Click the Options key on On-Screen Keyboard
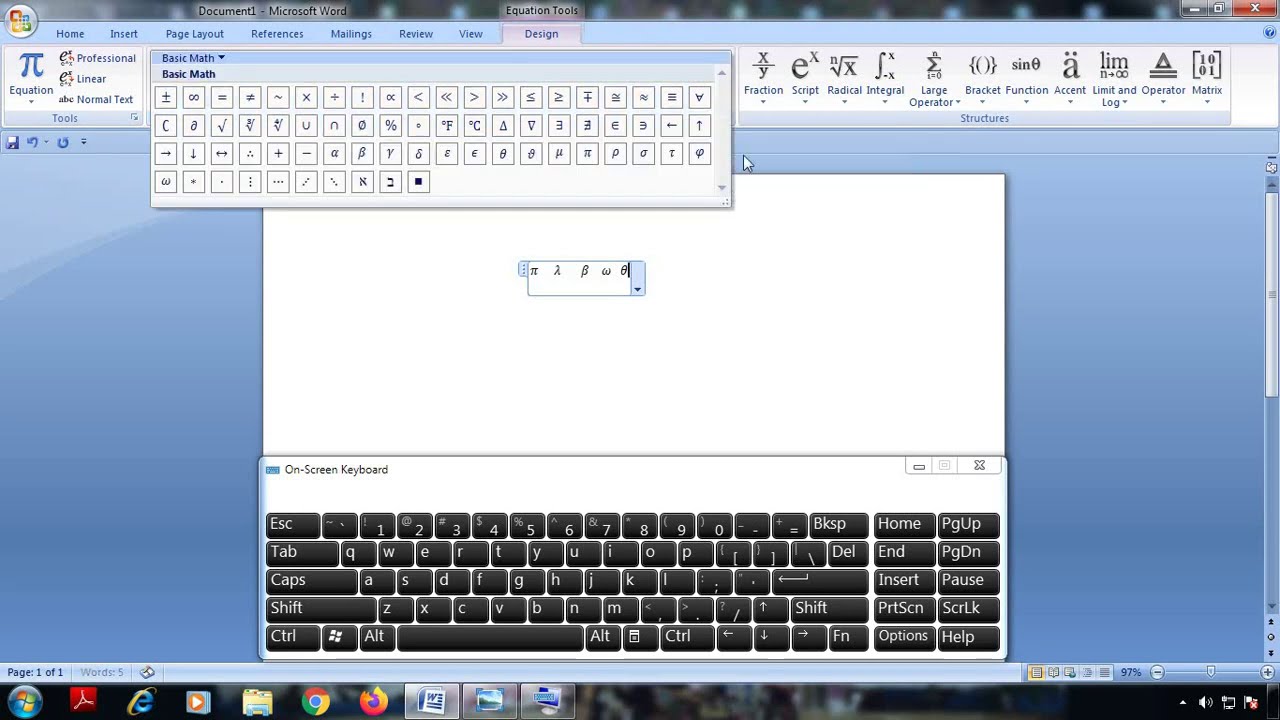 (x=904, y=636)
